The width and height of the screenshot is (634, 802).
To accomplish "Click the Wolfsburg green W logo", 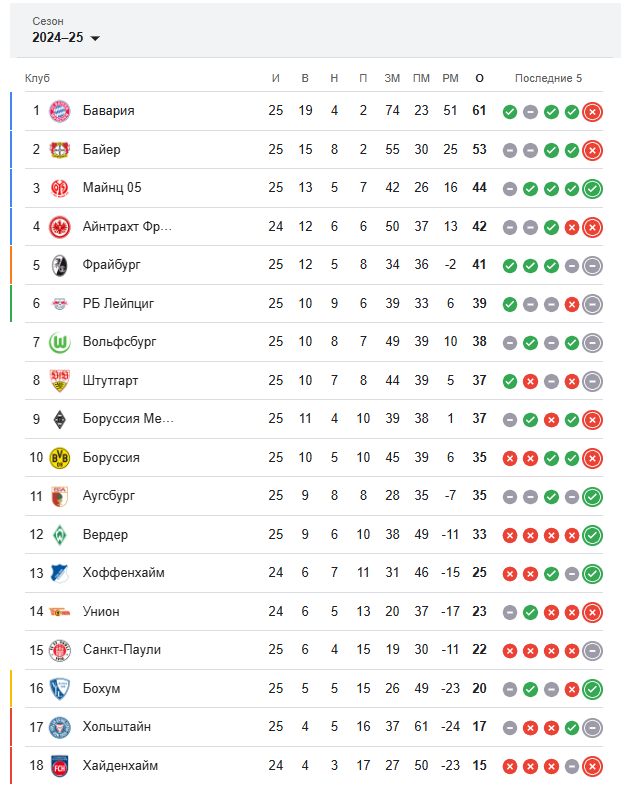I will tap(59, 342).
